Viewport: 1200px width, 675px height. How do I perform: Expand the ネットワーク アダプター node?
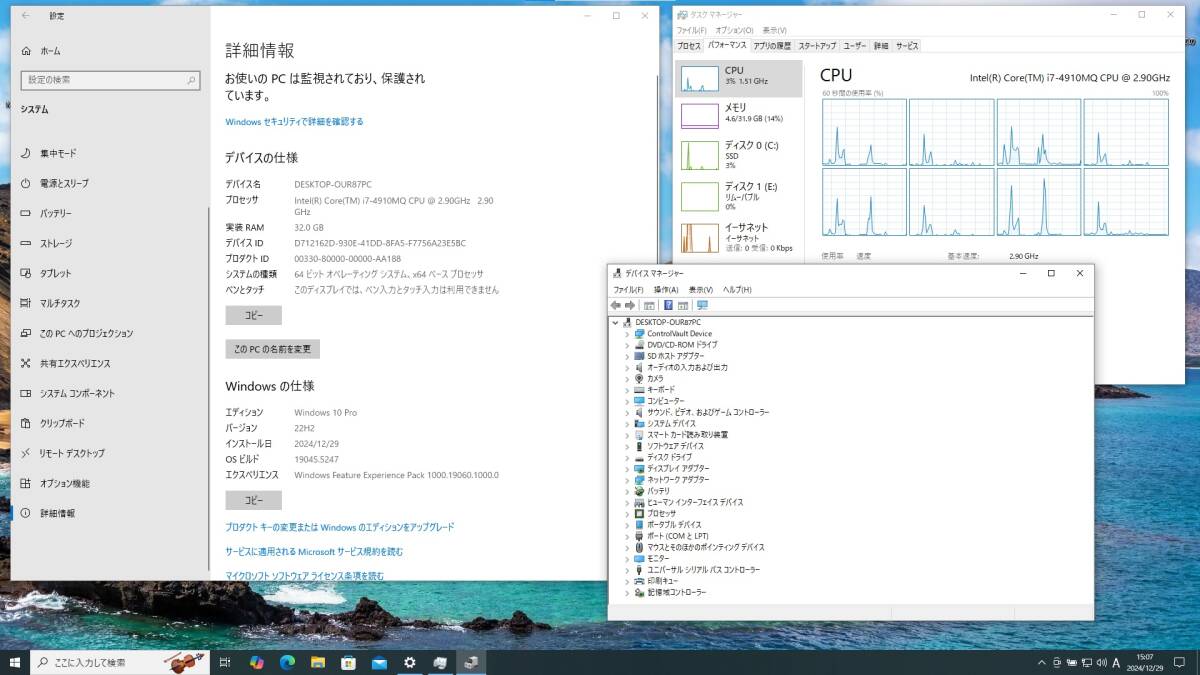[x=628, y=480]
